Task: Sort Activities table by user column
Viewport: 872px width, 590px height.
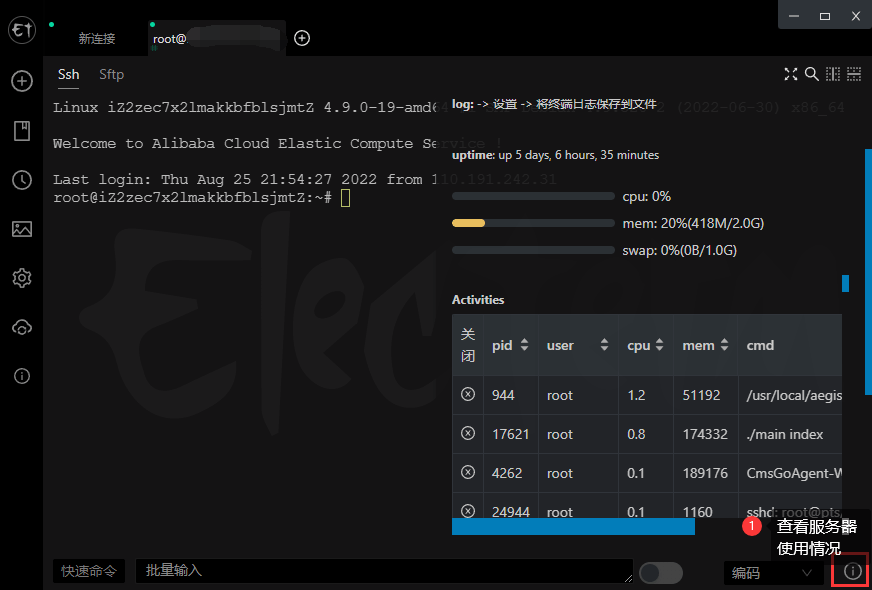Action: coord(578,345)
